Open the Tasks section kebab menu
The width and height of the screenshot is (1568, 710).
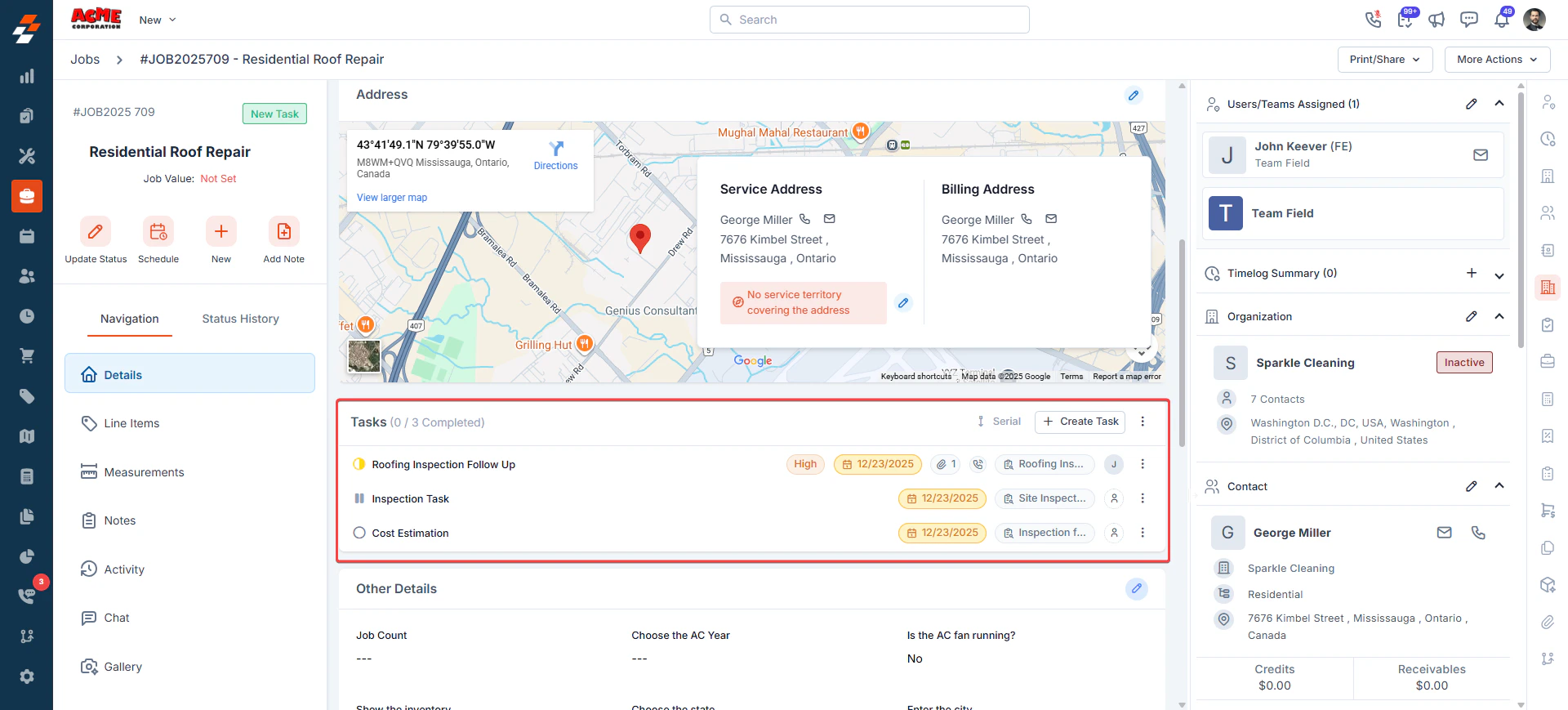click(1143, 422)
